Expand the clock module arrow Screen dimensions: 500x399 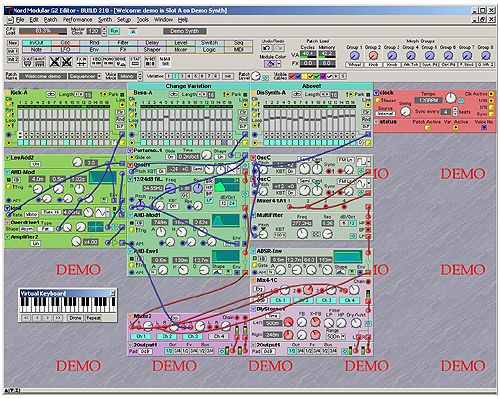coord(377,93)
